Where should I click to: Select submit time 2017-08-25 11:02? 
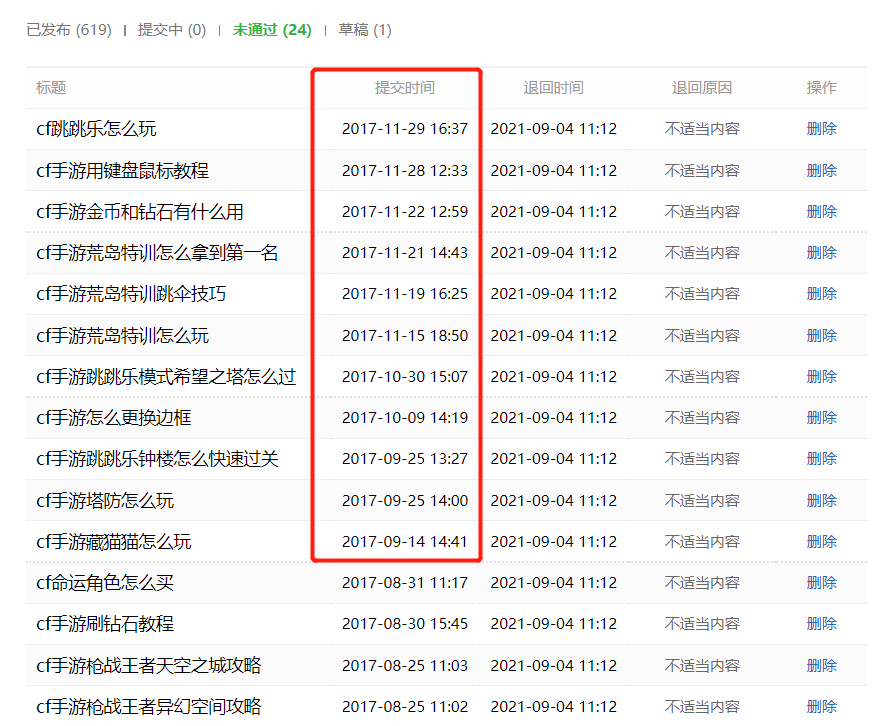pos(405,707)
